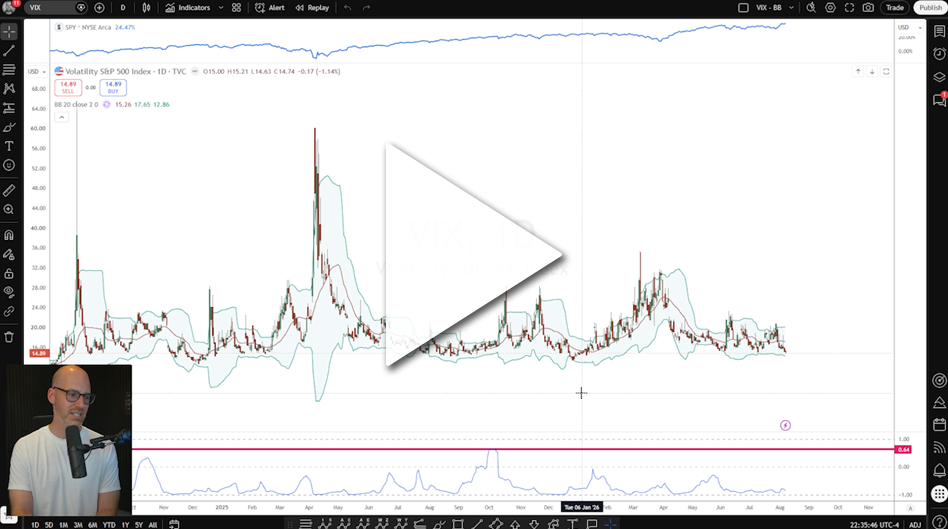Click the VIX - BB layout name

click(768, 8)
